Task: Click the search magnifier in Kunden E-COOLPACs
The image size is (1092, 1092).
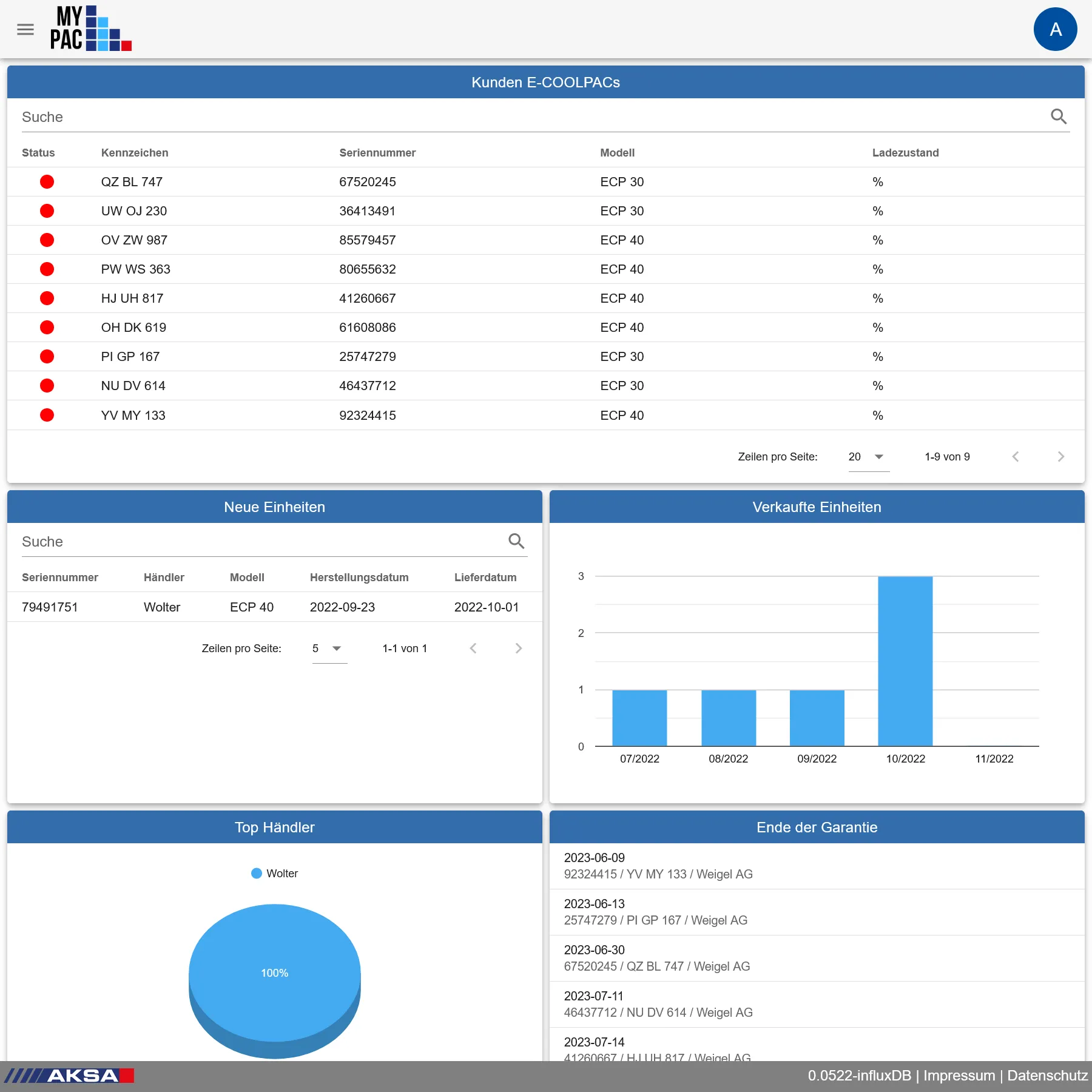Action: point(1059,116)
